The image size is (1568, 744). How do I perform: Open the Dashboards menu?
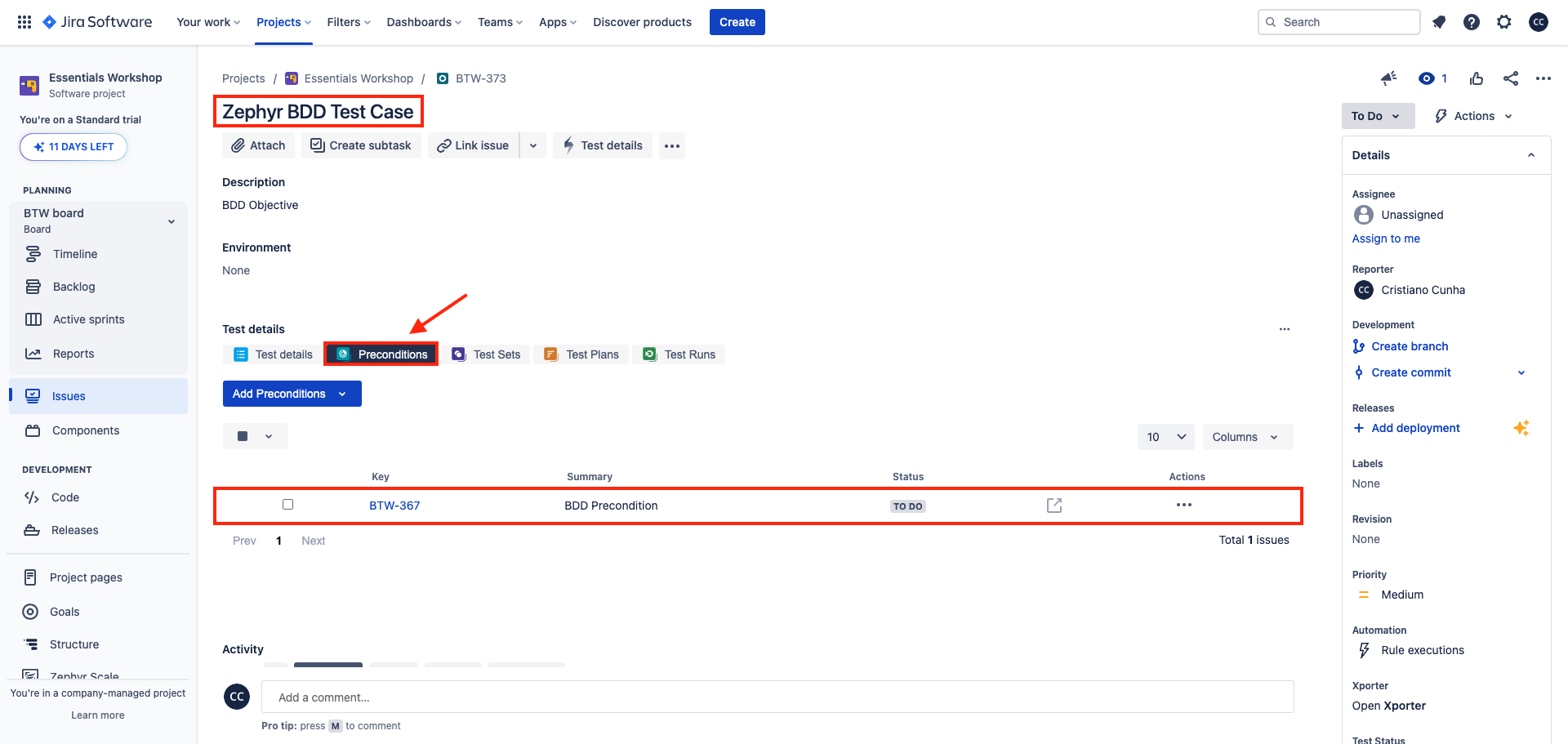(x=424, y=22)
